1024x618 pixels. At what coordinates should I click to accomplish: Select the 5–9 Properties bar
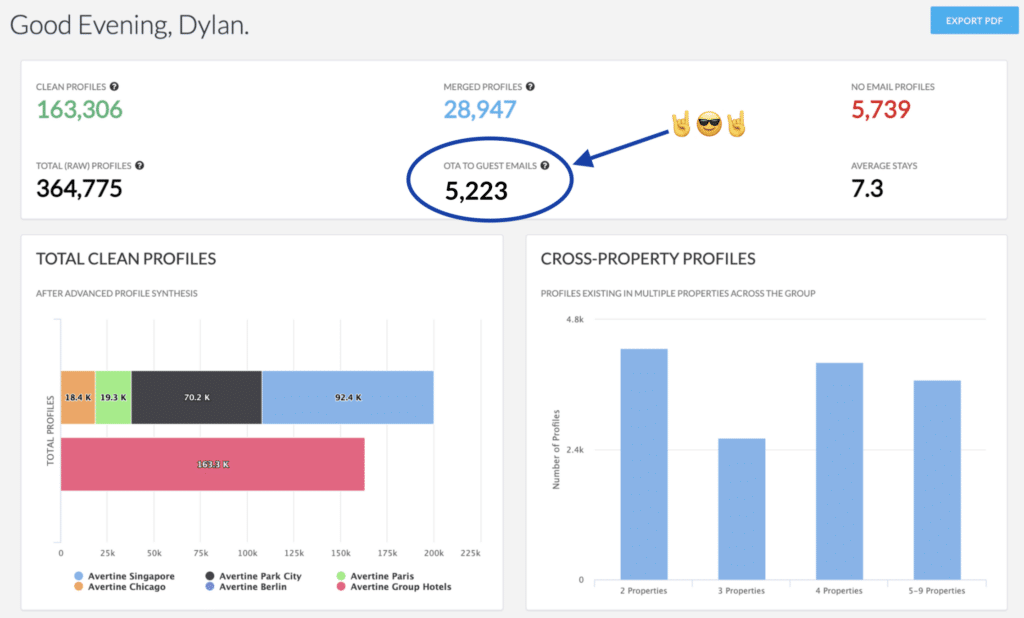(x=937, y=480)
